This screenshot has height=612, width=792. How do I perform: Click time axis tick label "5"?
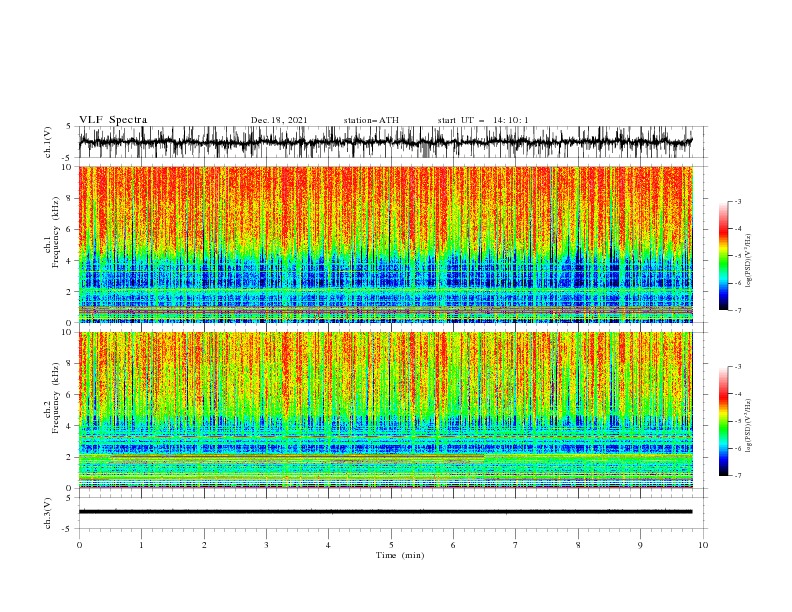point(391,545)
